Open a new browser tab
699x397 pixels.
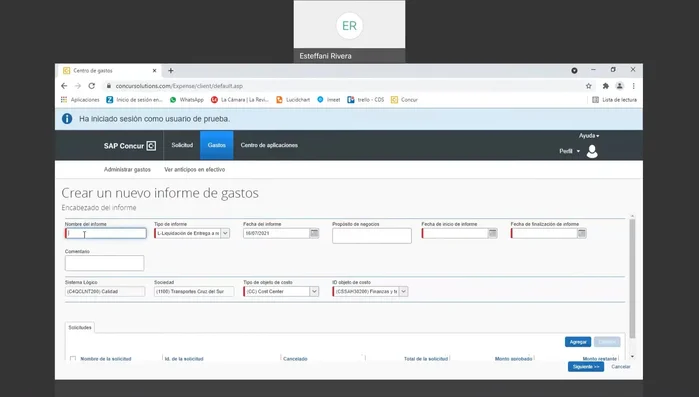tap(170, 70)
